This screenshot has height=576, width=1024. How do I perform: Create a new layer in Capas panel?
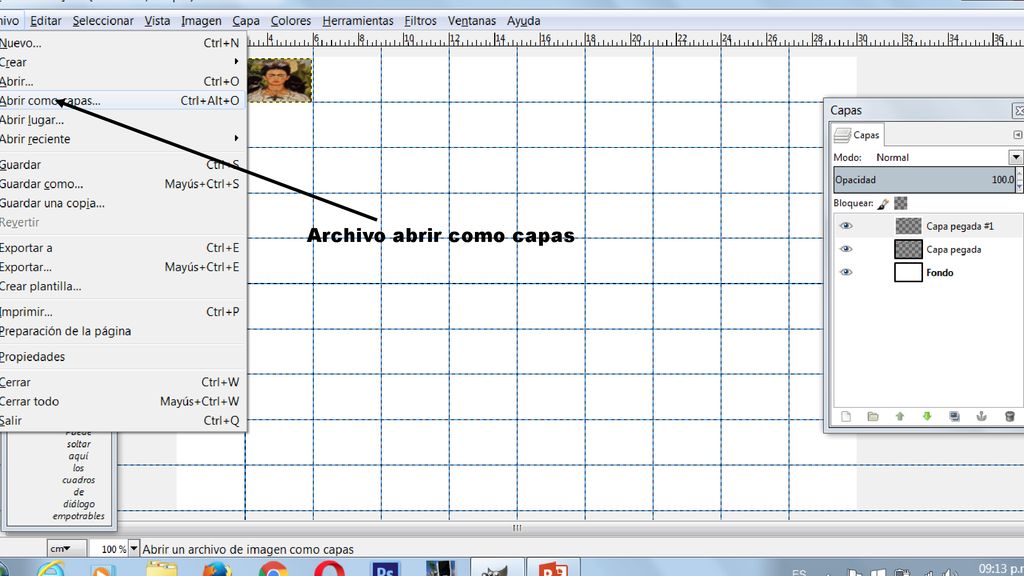pyautogui.click(x=846, y=417)
